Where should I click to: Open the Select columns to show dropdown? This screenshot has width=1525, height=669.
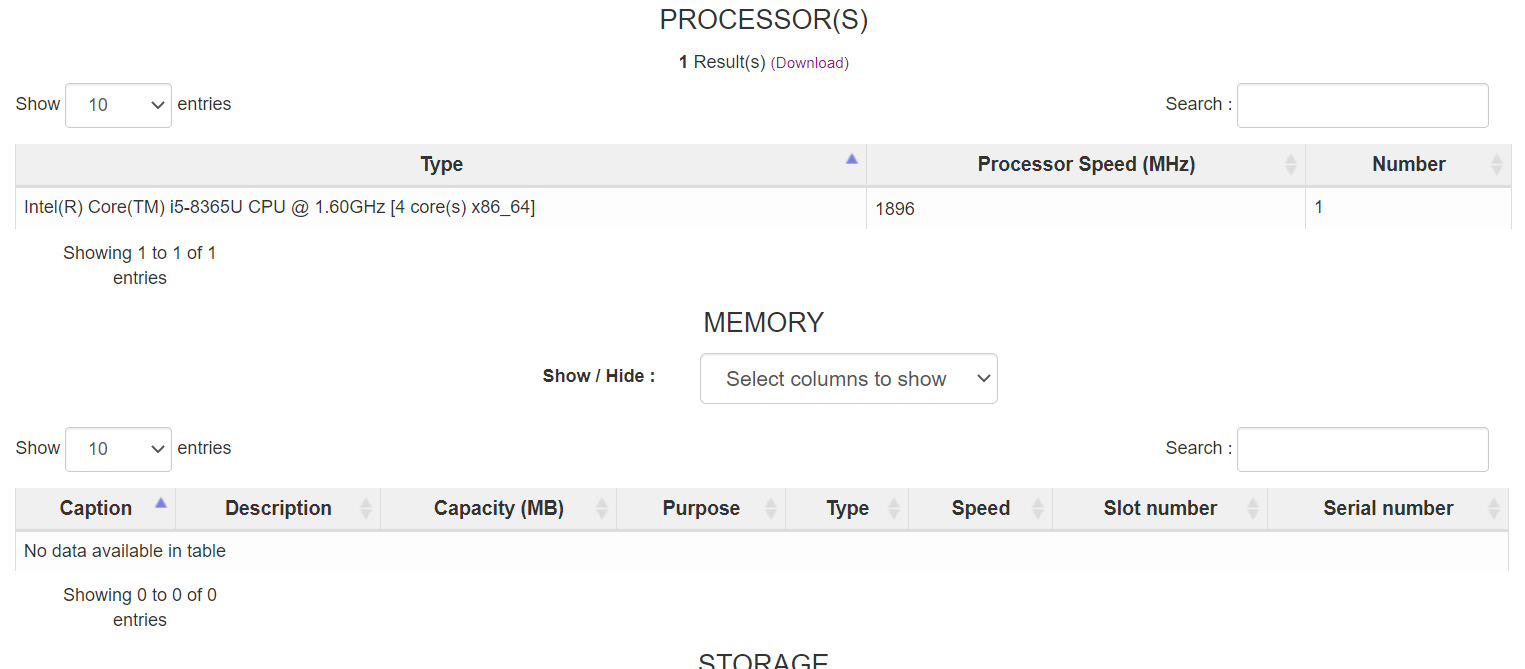[848, 378]
